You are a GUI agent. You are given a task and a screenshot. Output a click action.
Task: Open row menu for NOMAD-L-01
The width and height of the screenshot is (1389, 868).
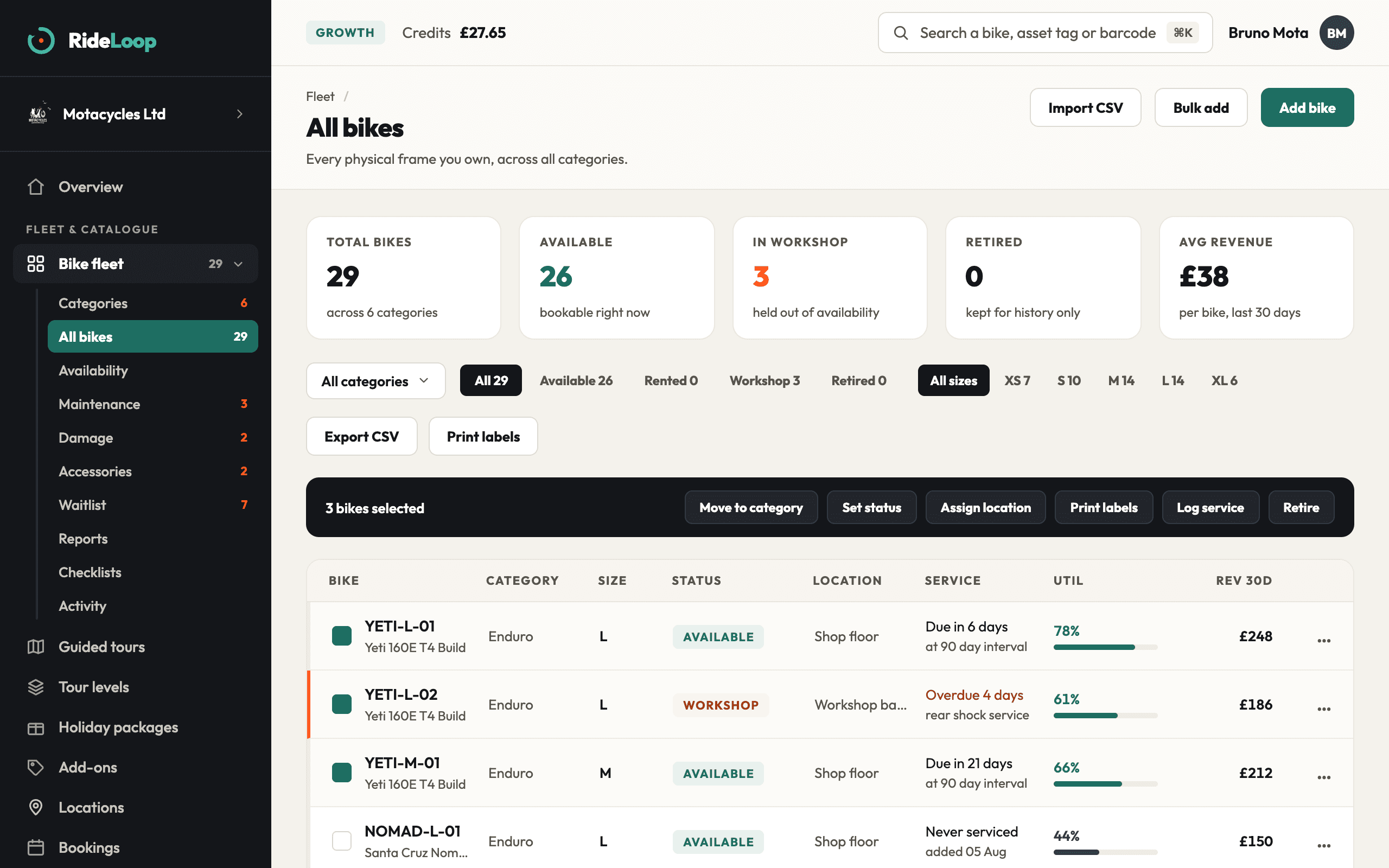(1323, 846)
